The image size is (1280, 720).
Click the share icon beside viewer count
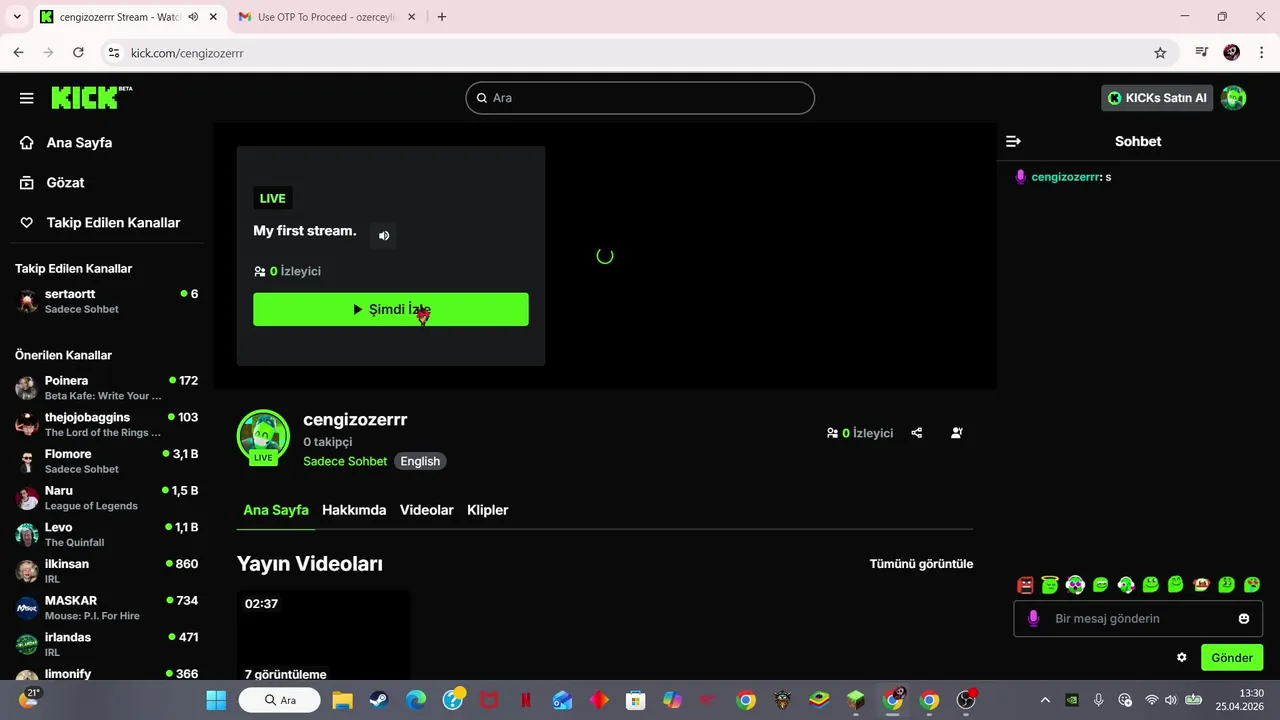coord(917,433)
